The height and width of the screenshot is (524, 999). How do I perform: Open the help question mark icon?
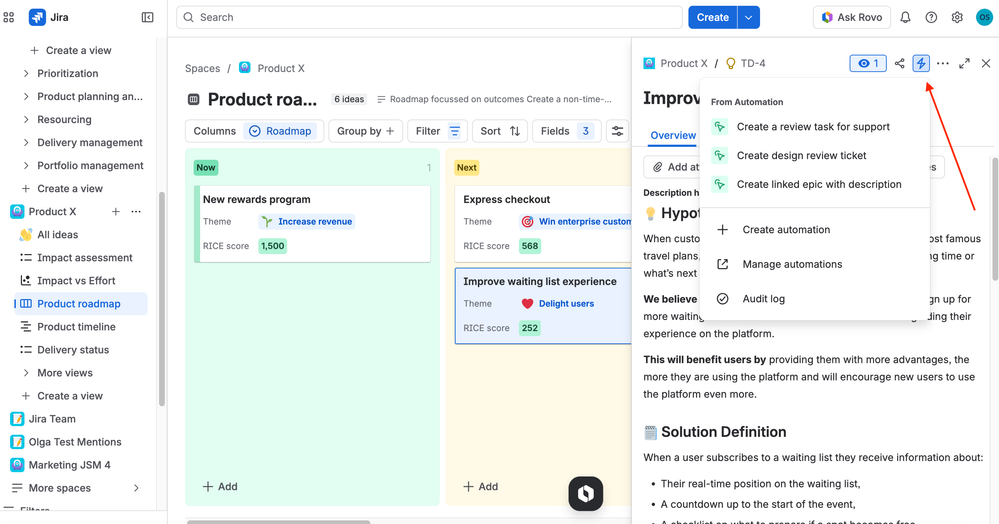(931, 17)
